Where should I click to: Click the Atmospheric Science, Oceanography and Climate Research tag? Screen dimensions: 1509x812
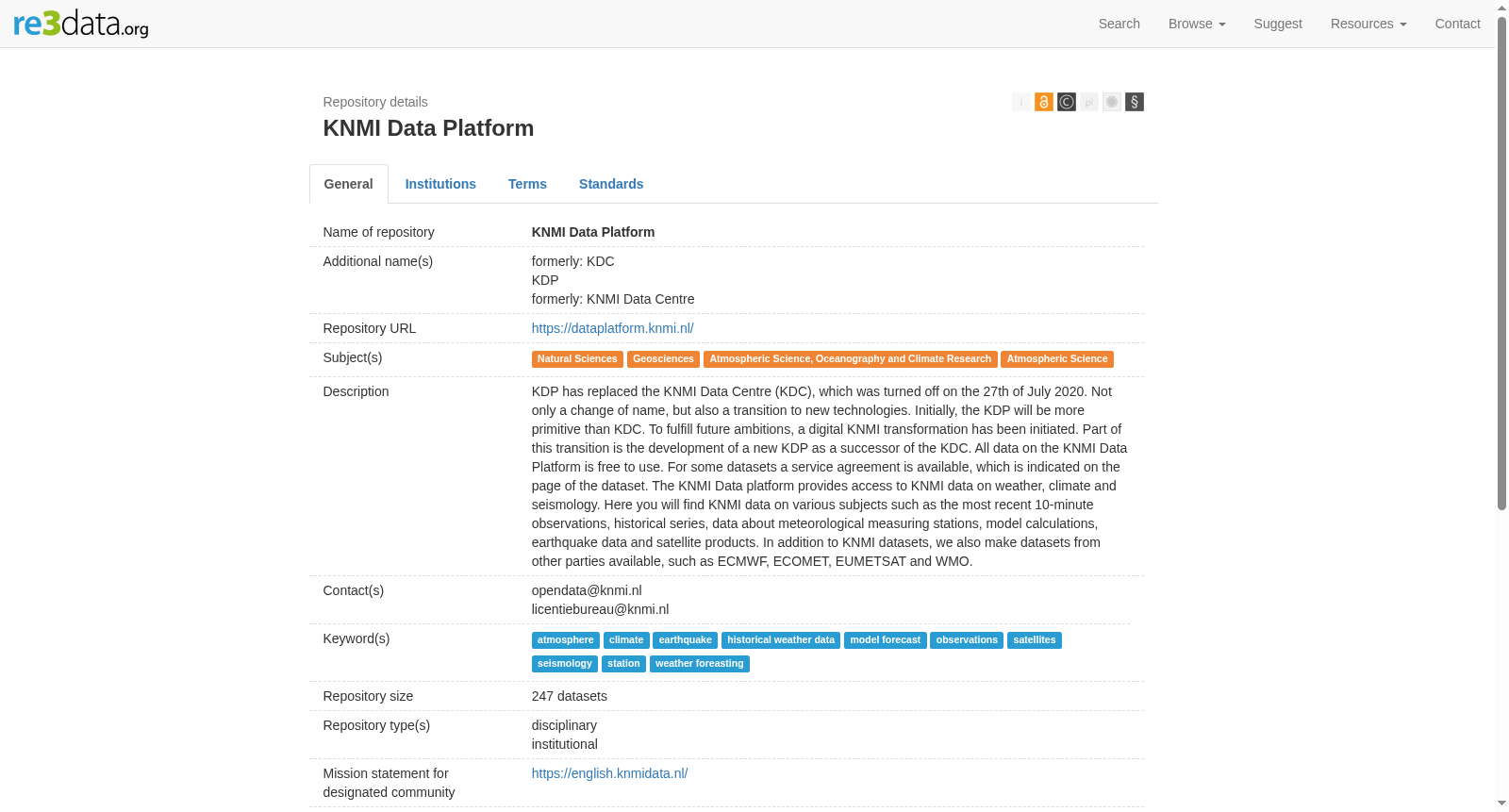851,359
